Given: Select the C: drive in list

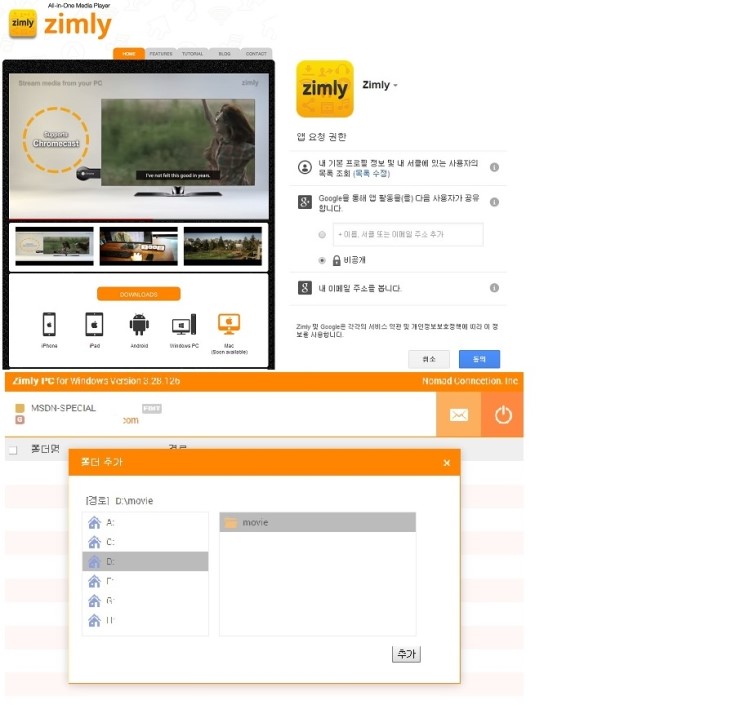Looking at the screenshot, I should [x=145, y=542].
